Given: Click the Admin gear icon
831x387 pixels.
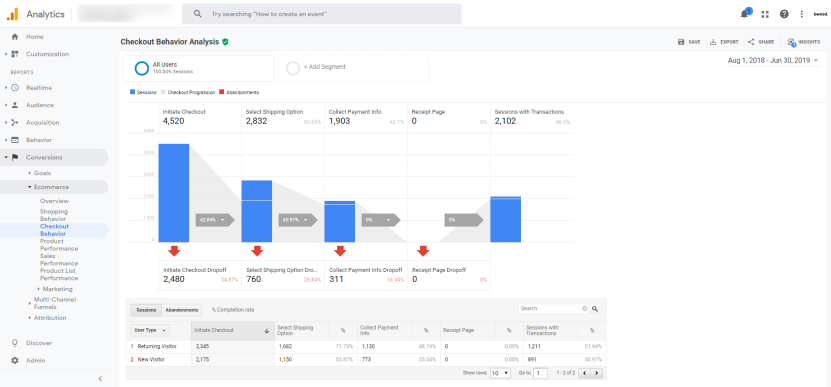Looking at the screenshot, I should 15,360.
